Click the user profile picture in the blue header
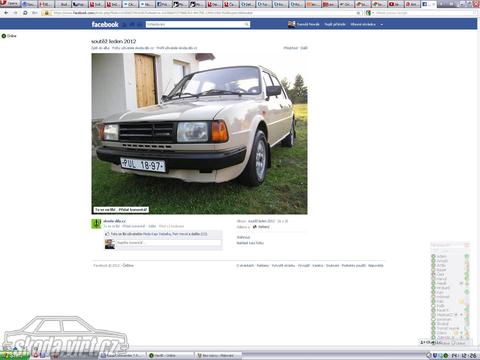Screen dimensions: 480x360 pyautogui.click(x=291, y=24)
